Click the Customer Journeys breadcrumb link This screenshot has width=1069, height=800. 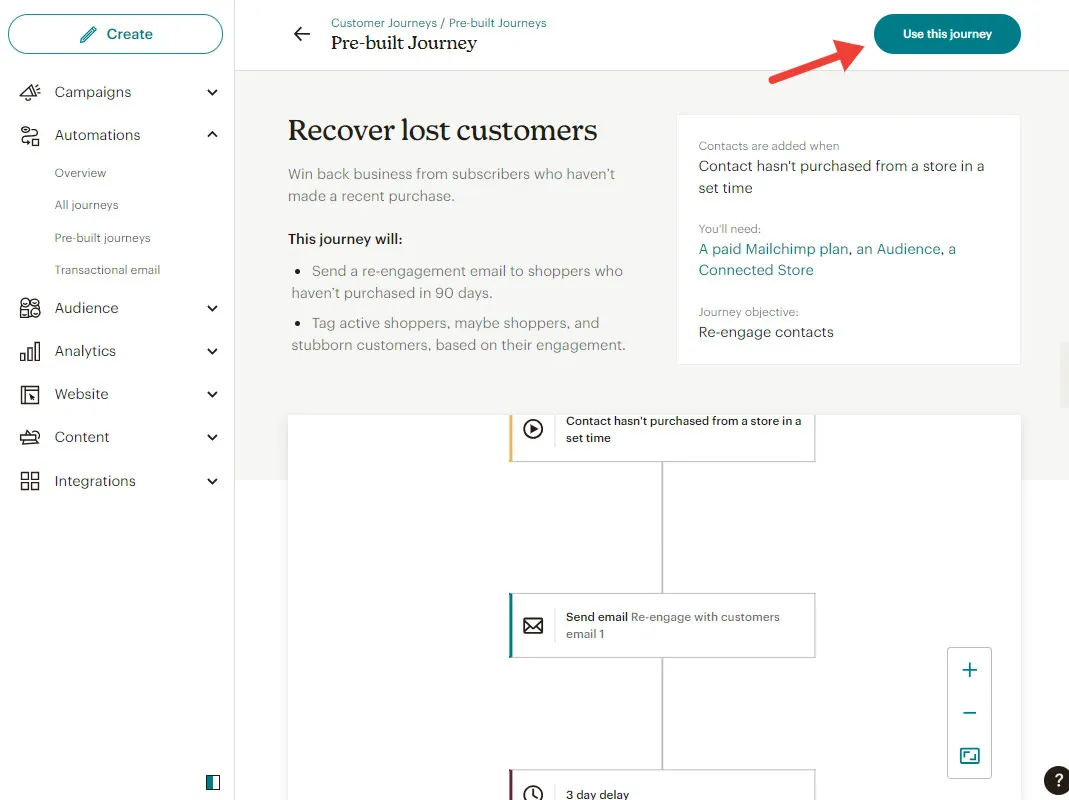point(384,22)
